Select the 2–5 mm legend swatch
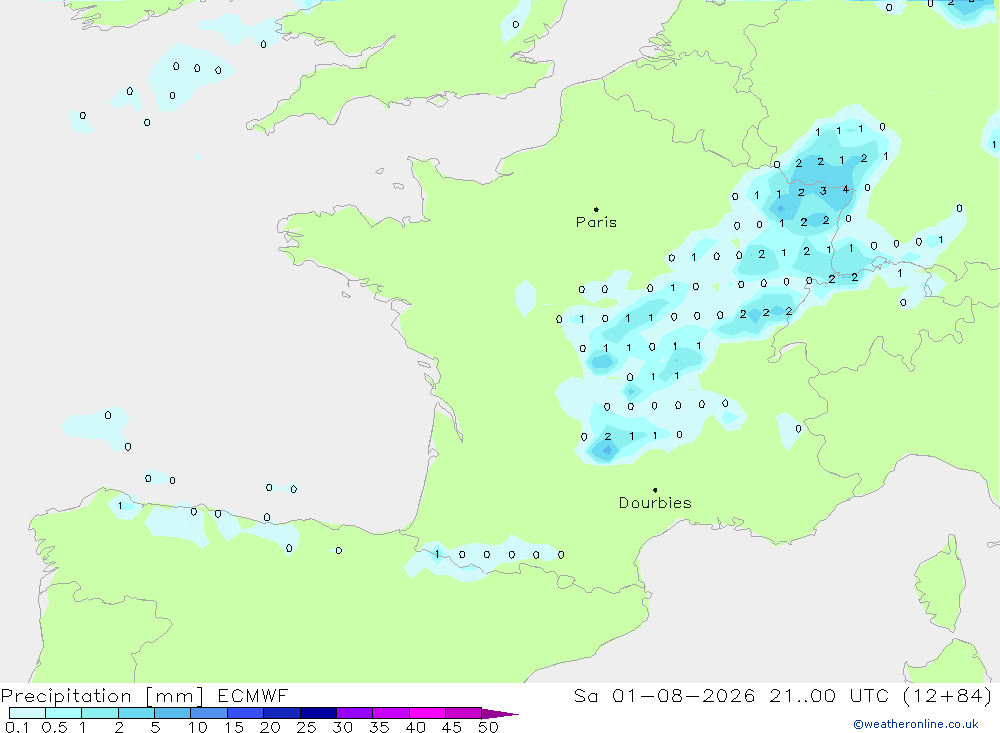Image resolution: width=1000 pixels, height=733 pixels. 136,713
